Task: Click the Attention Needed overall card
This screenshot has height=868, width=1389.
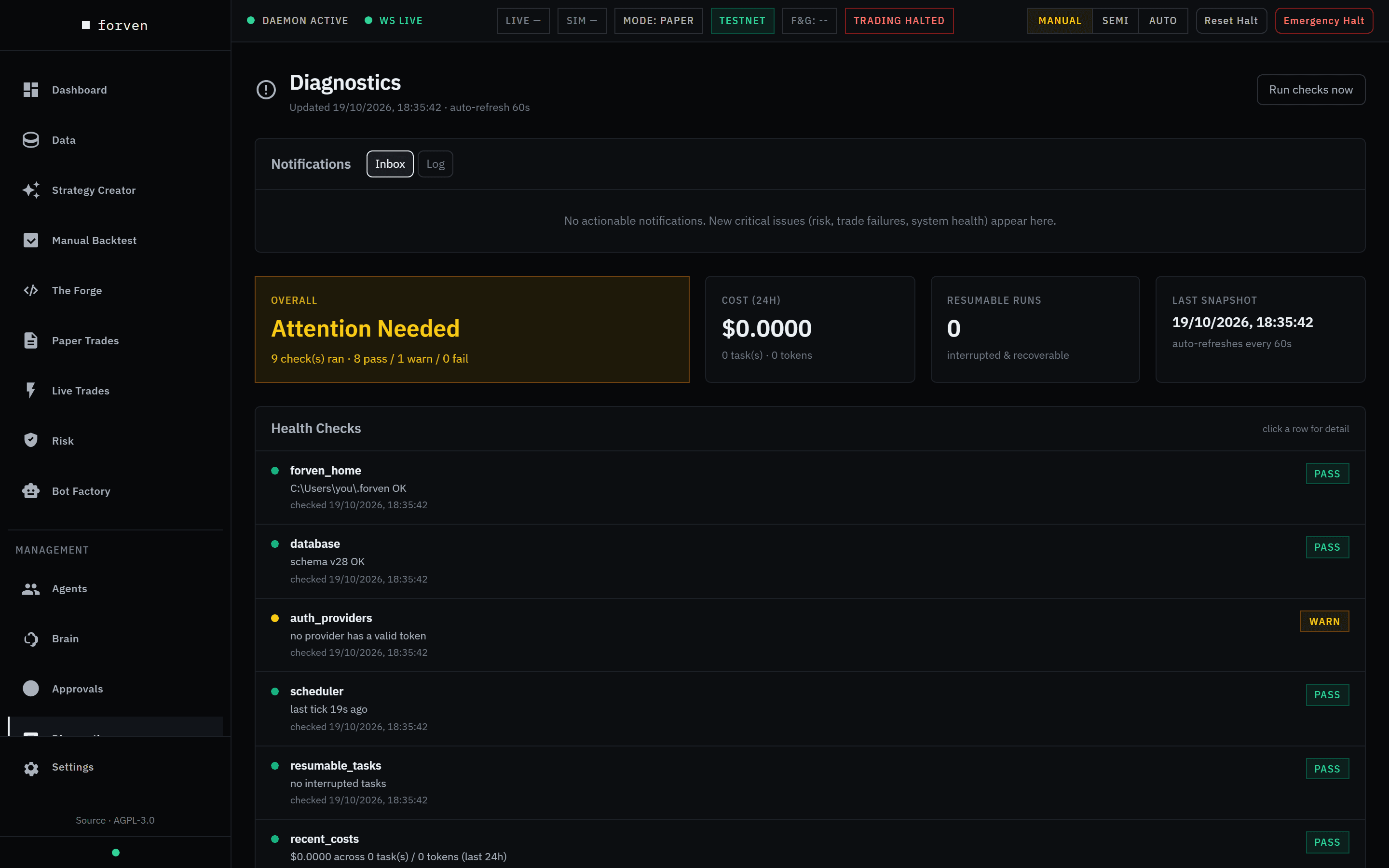Action: coord(472,329)
